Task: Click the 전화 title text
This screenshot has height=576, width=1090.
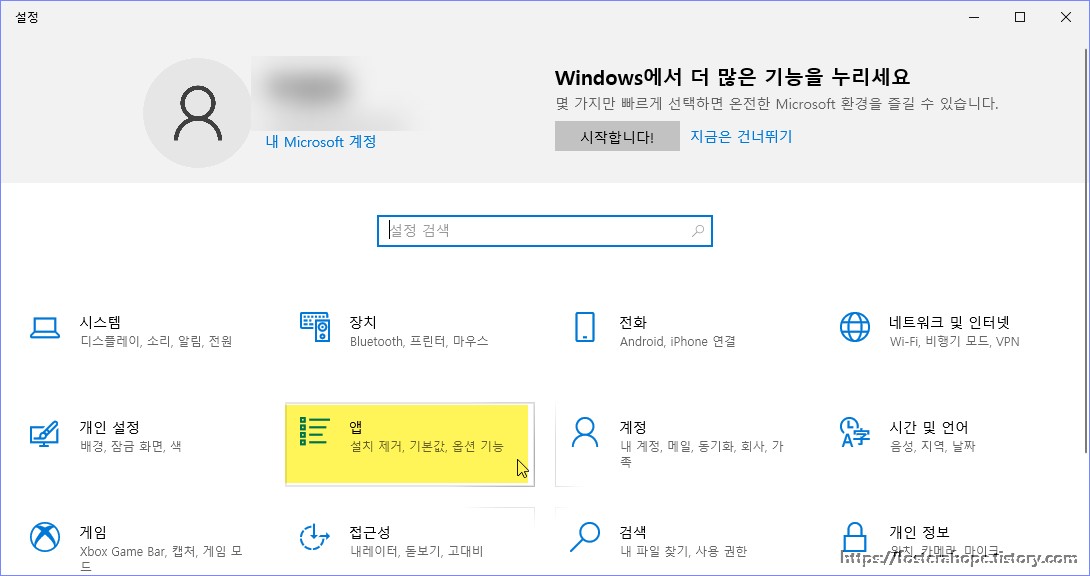Action: pyautogui.click(x=633, y=322)
